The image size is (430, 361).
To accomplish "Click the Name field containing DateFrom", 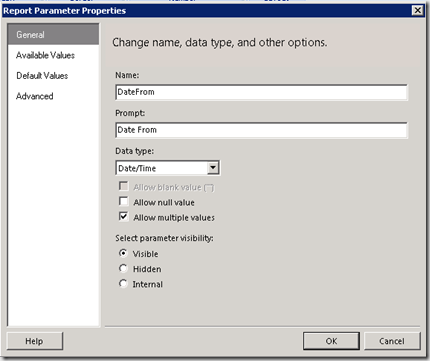I will 261,92.
